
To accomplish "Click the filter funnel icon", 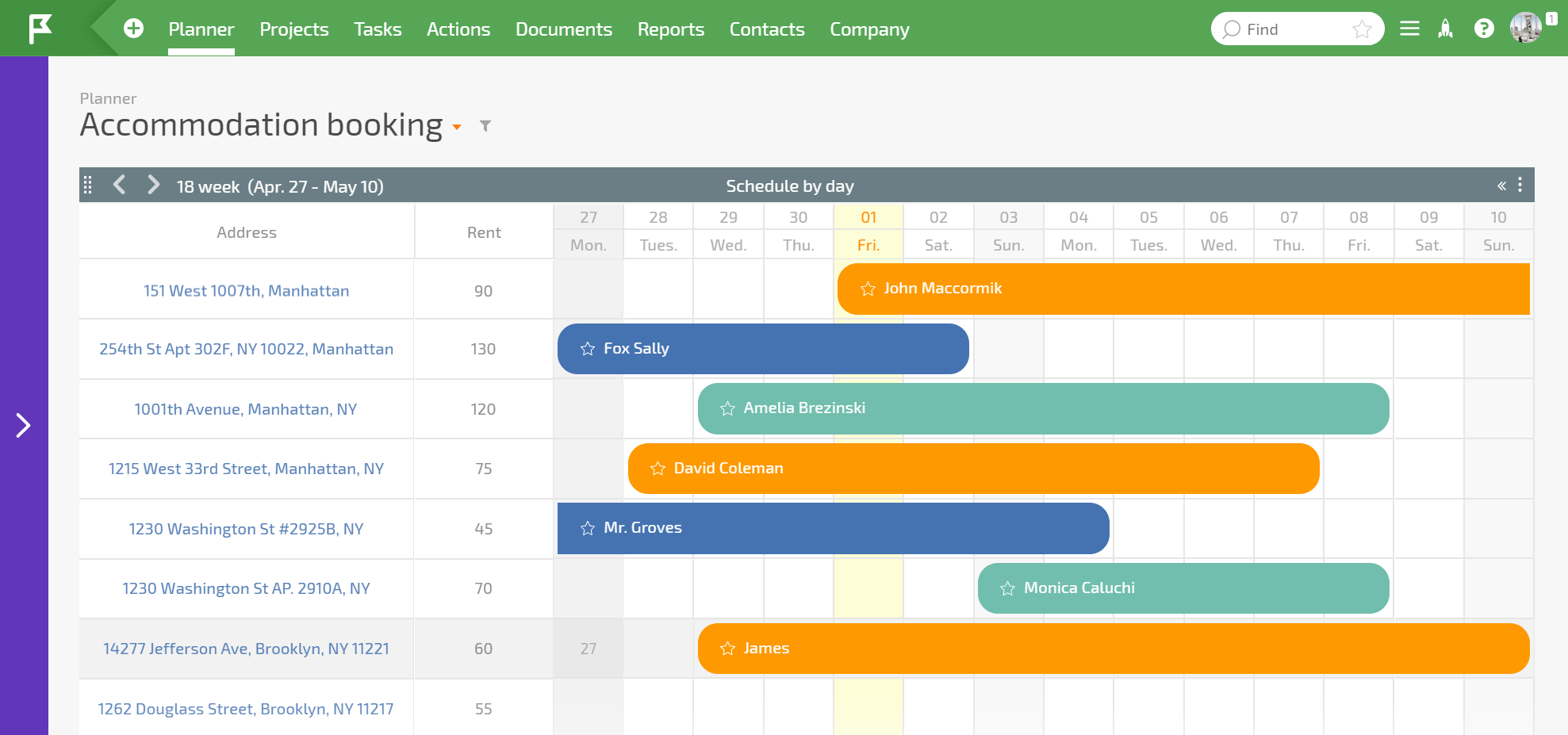I will click(x=485, y=126).
